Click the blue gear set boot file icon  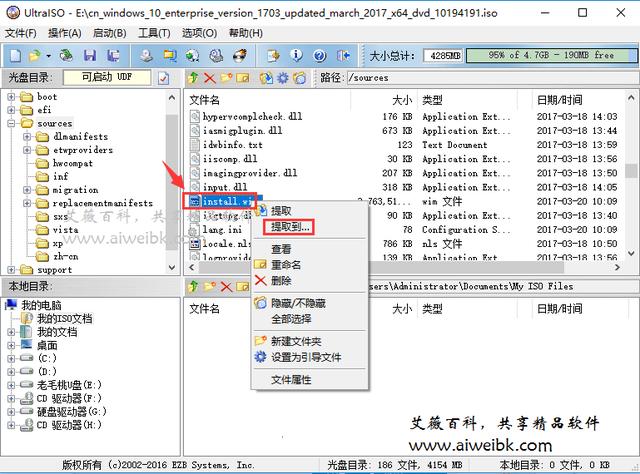(283, 78)
